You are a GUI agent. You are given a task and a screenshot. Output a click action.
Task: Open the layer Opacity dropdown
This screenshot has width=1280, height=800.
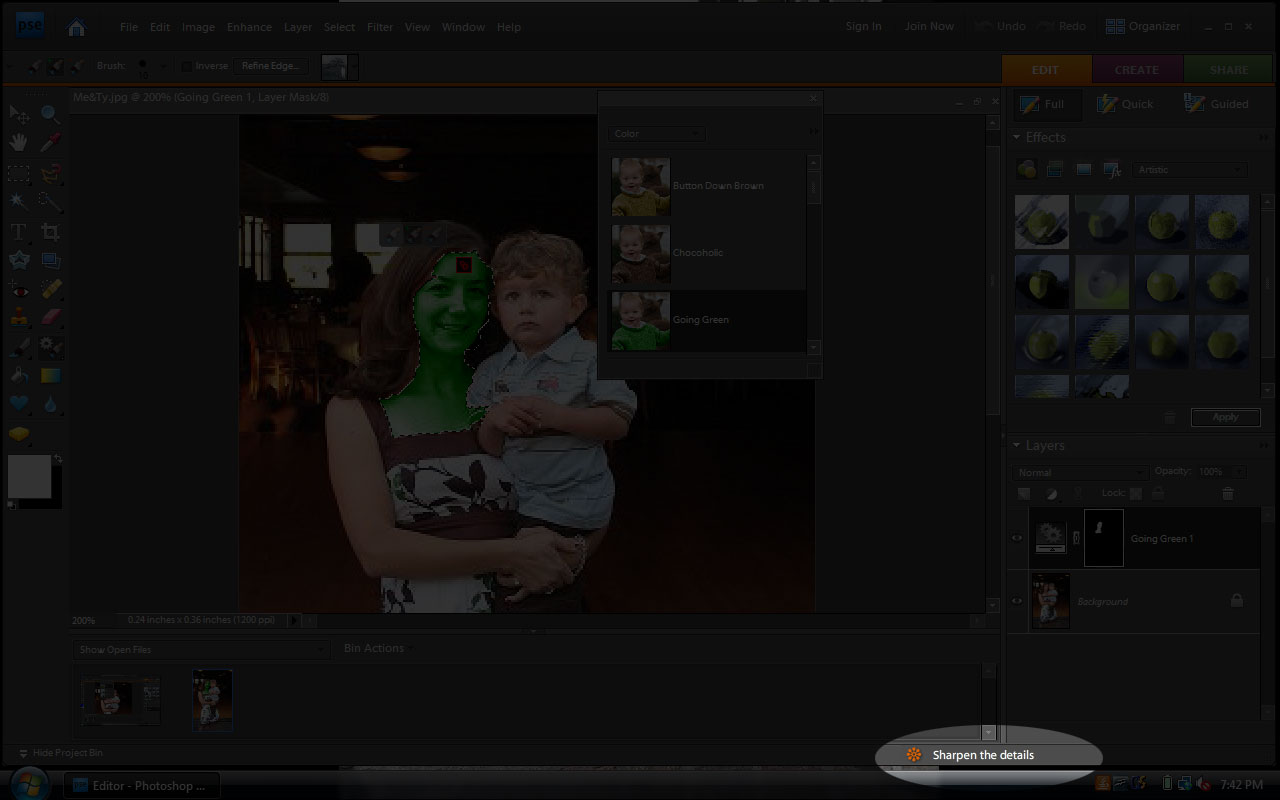[1240, 472]
